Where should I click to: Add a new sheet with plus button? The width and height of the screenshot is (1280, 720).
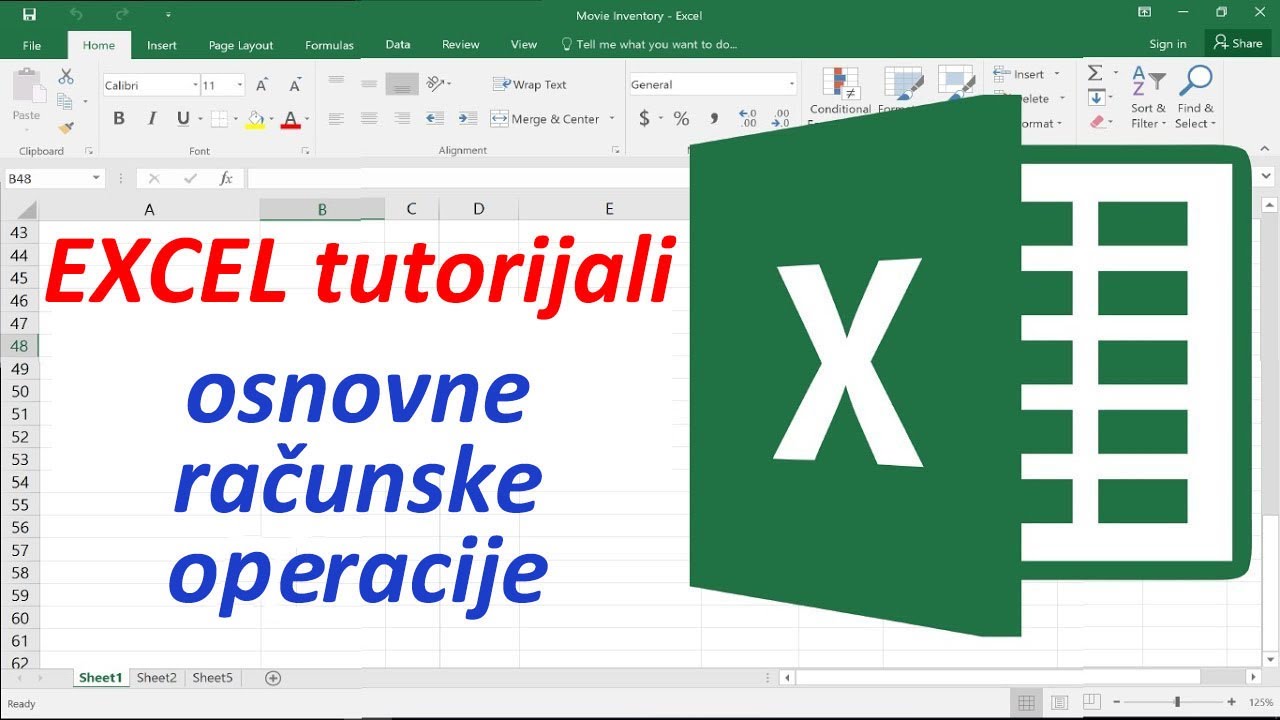pos(273,678)
